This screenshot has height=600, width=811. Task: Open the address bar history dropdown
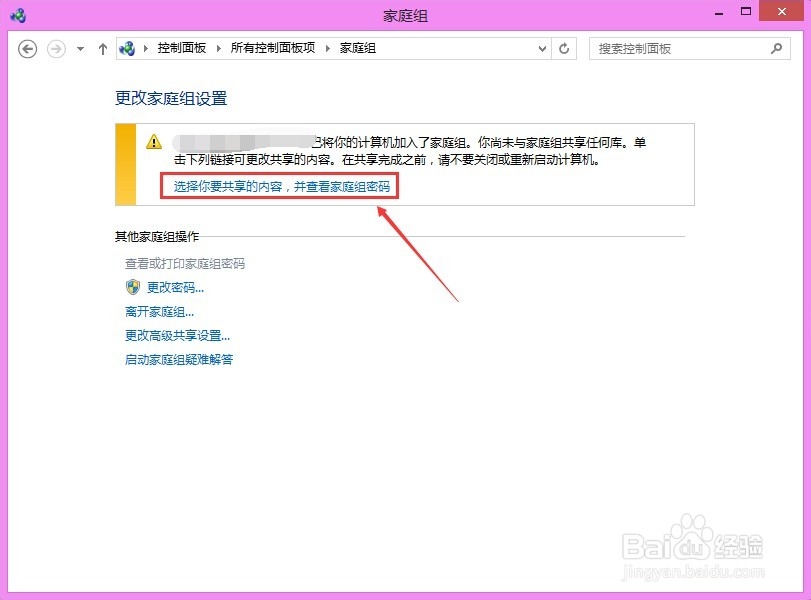tap(542, 48)
